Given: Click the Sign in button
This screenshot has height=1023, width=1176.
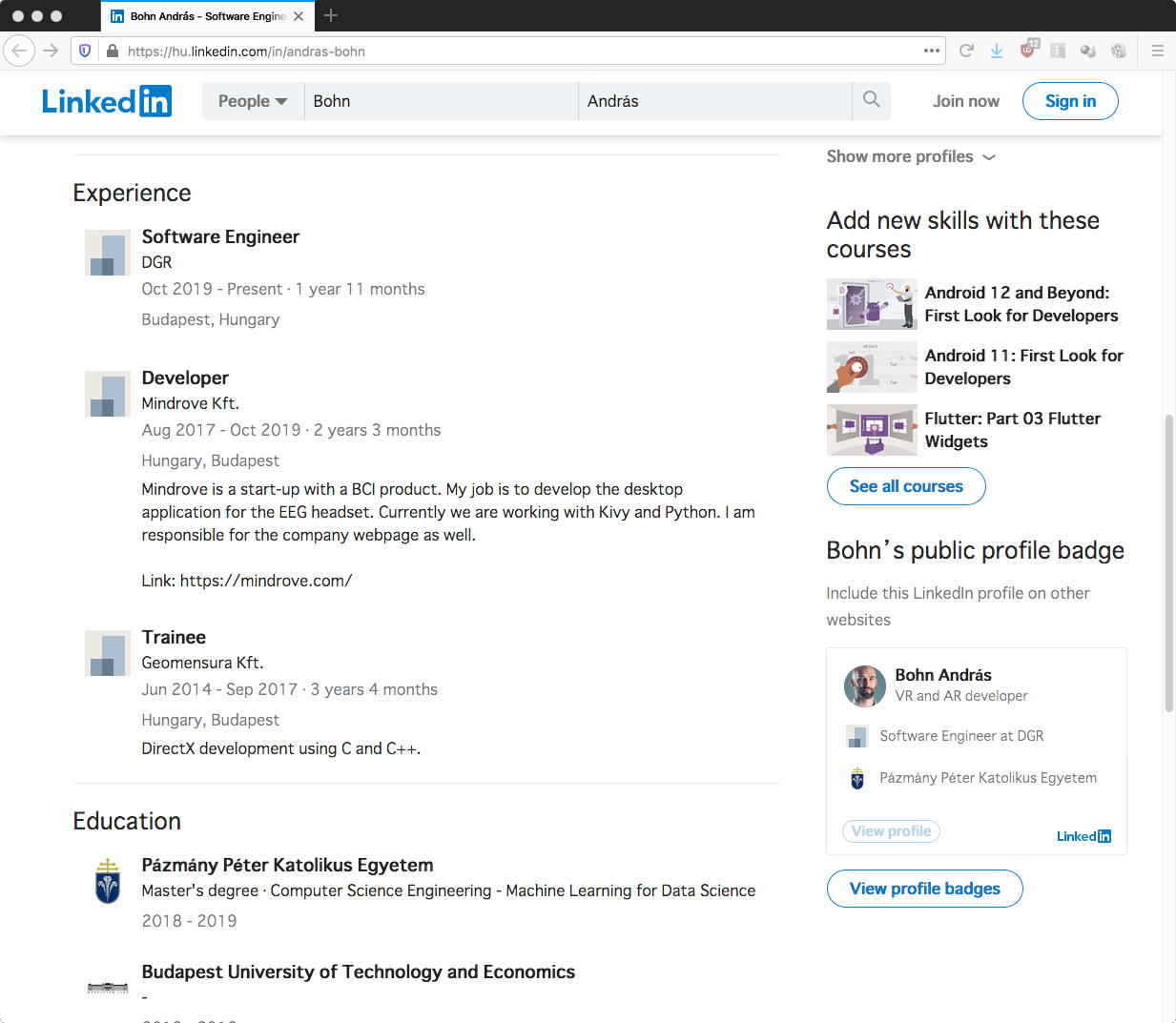Looking at the screenshot, I should click(1070, 101).
